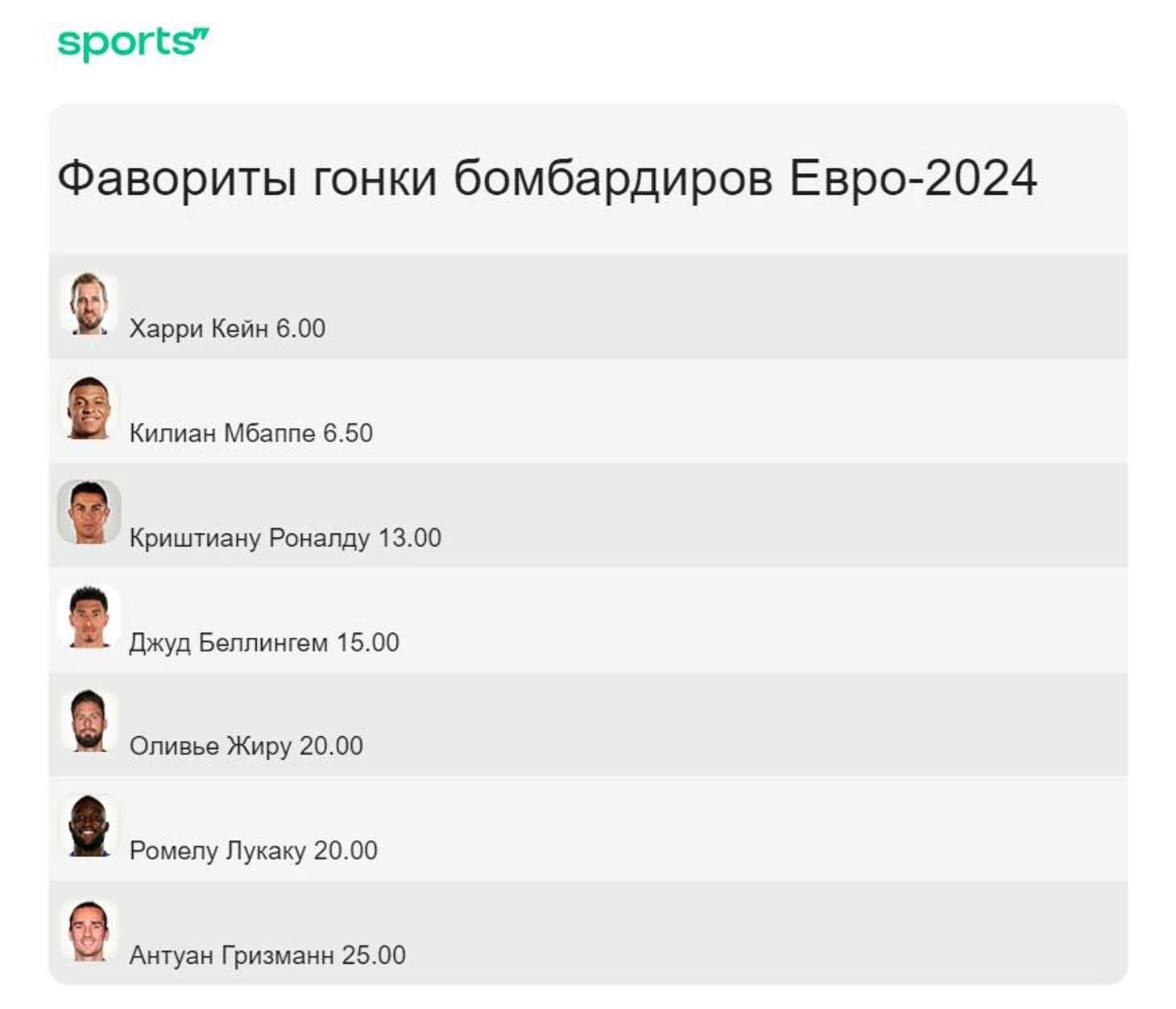Click the odds value 13.00 for Ronaldo
The image size is (1176, 1009).
(x=410, y=538)
